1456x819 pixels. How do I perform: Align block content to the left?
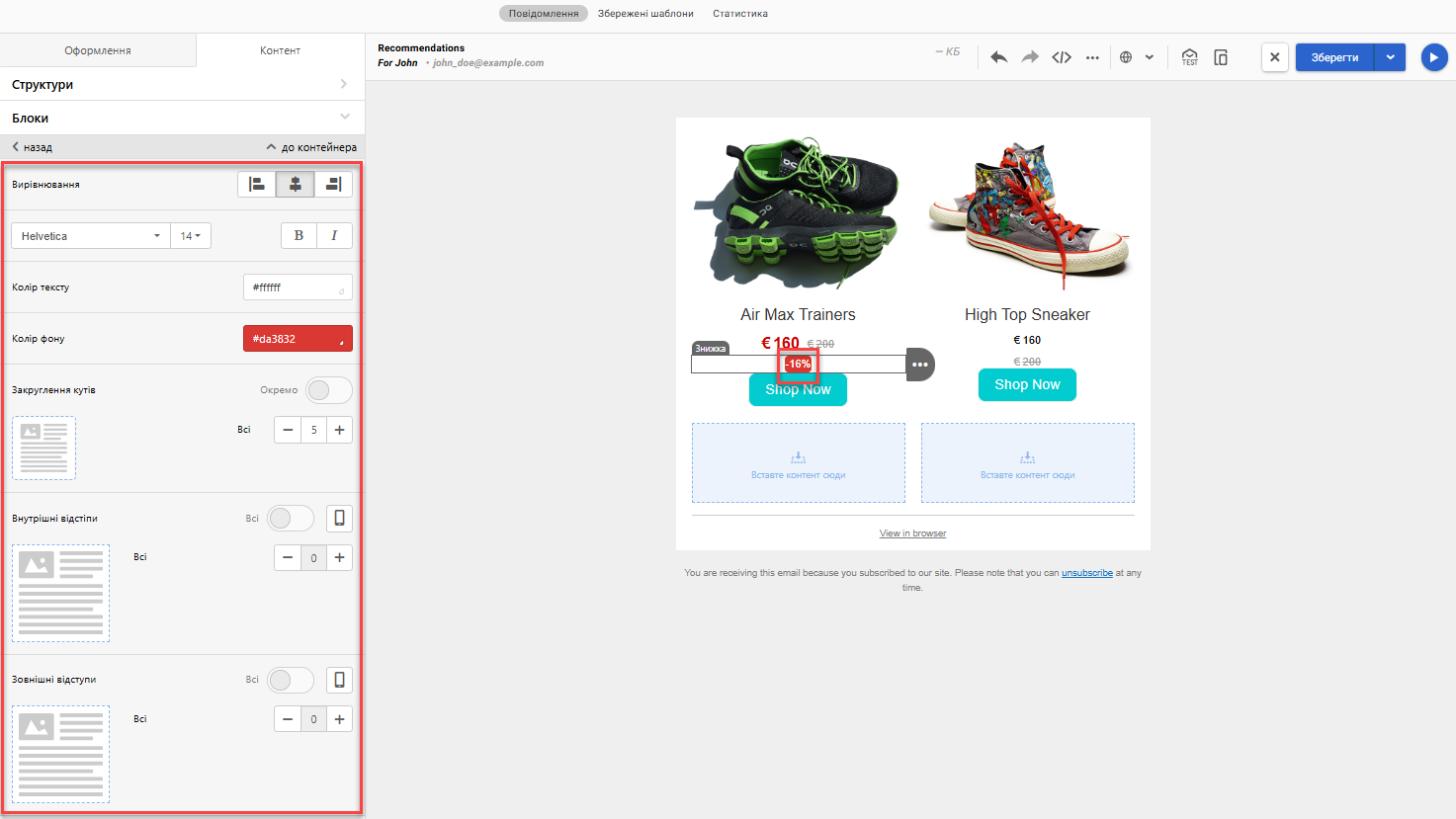click(x=257, y=185)
